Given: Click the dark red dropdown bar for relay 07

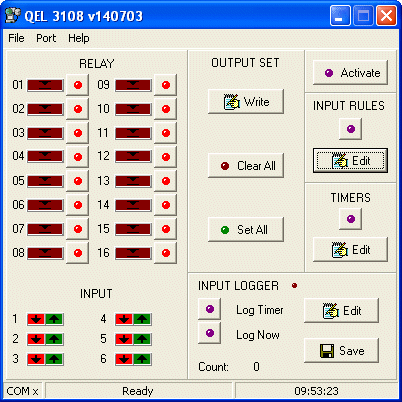Looking at the screenshot, I should [x=45, y=229].
